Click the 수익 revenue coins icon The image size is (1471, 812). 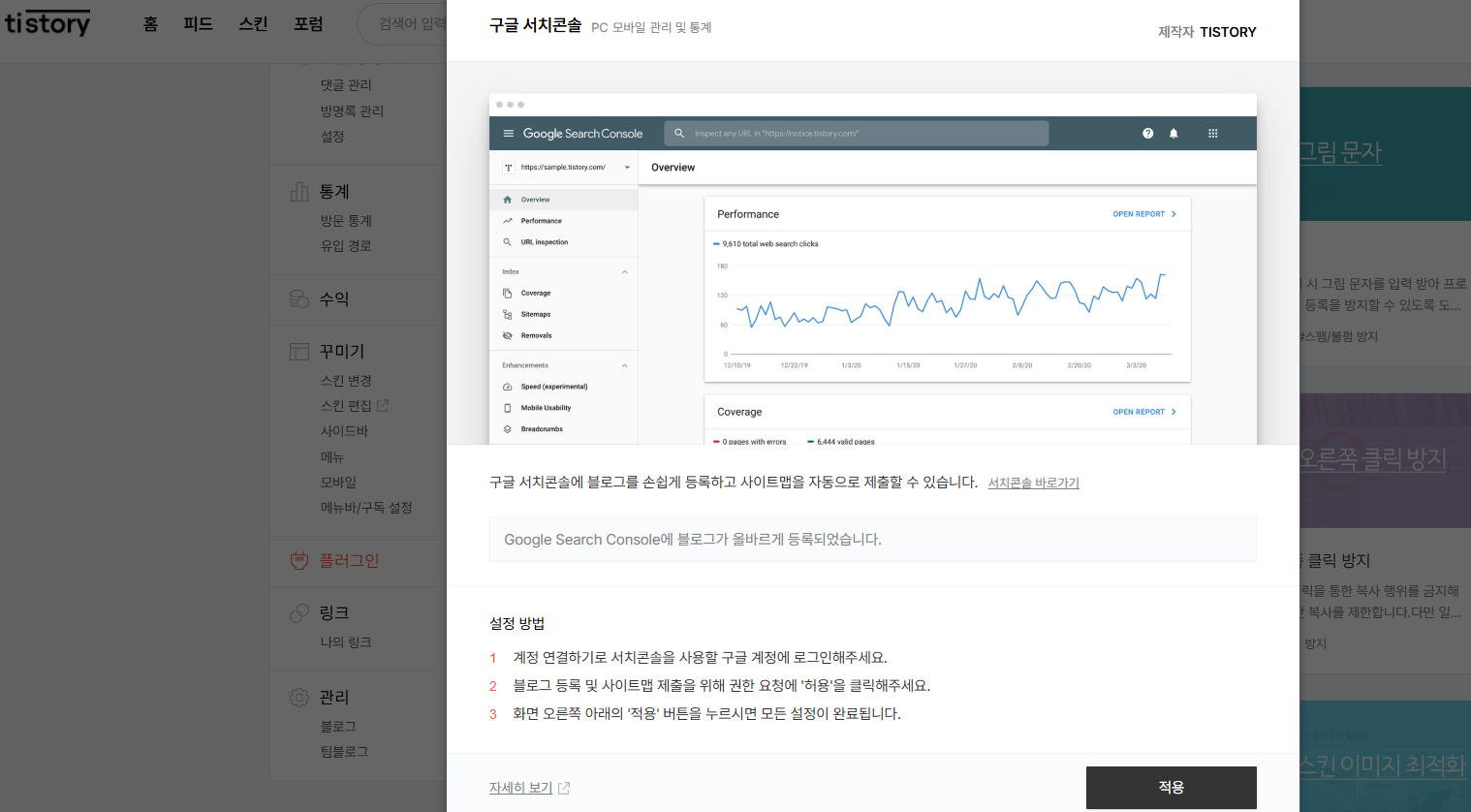point(299,298)
